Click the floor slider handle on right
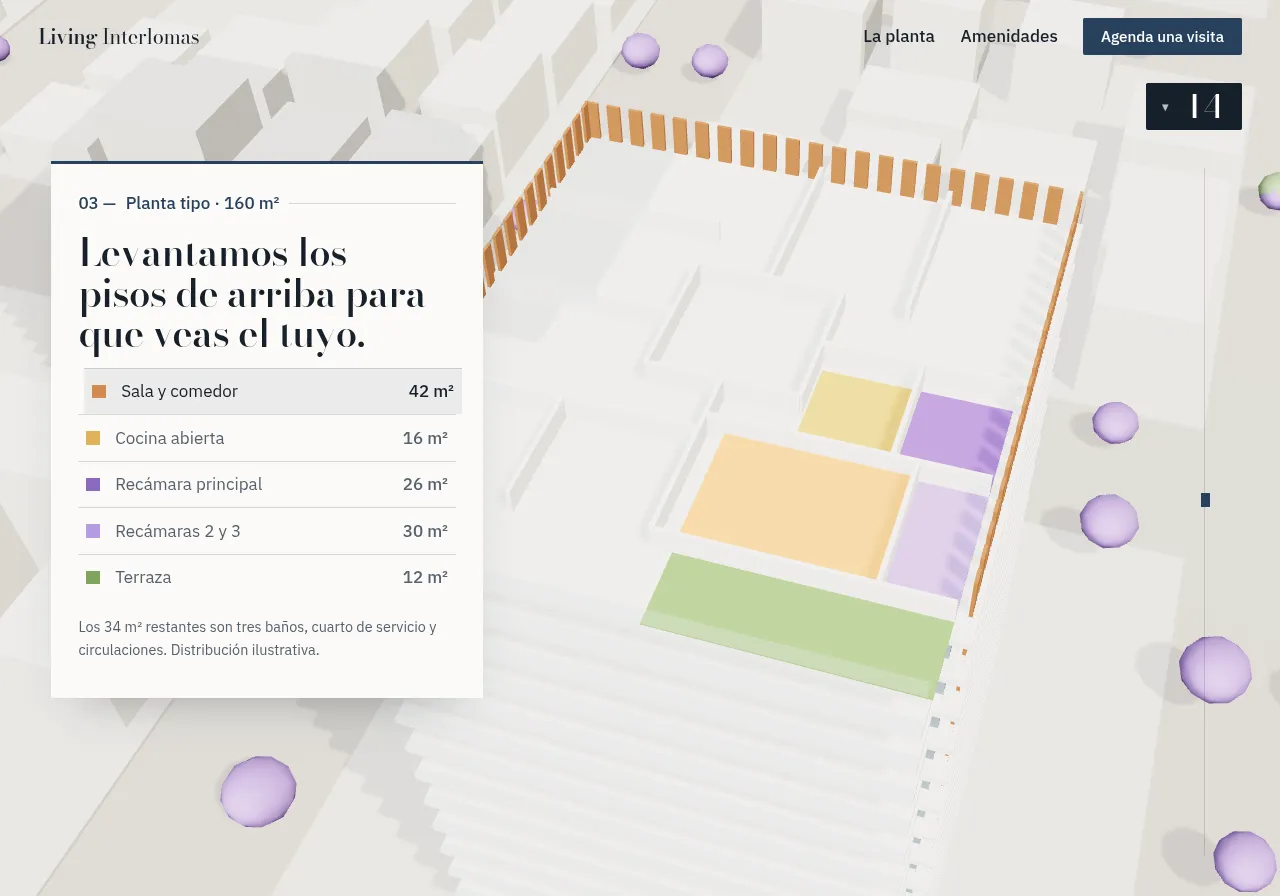1280x896 pixels. coord(1205,500)
